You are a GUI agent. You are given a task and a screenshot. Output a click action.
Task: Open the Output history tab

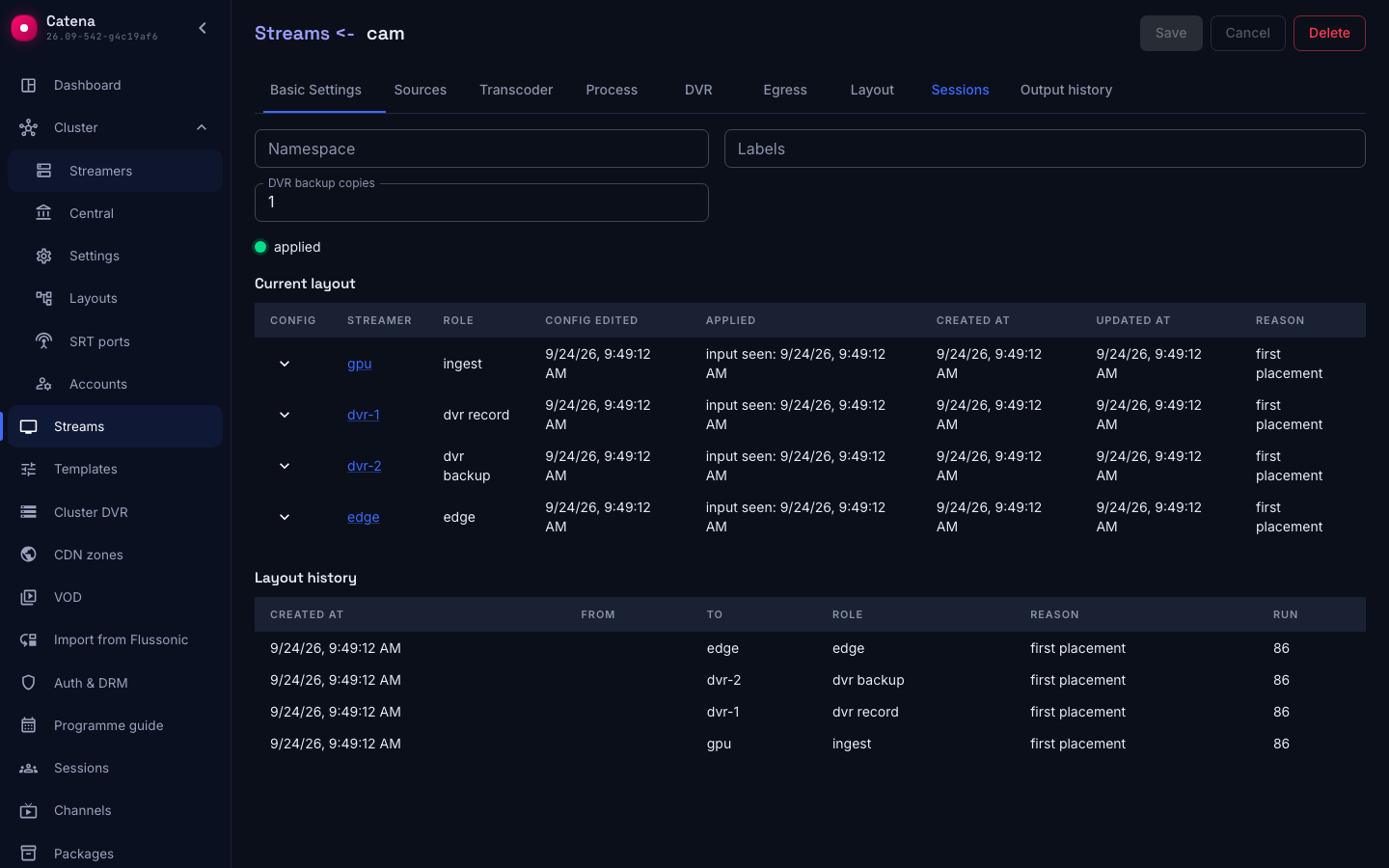tap(1066, 90)
